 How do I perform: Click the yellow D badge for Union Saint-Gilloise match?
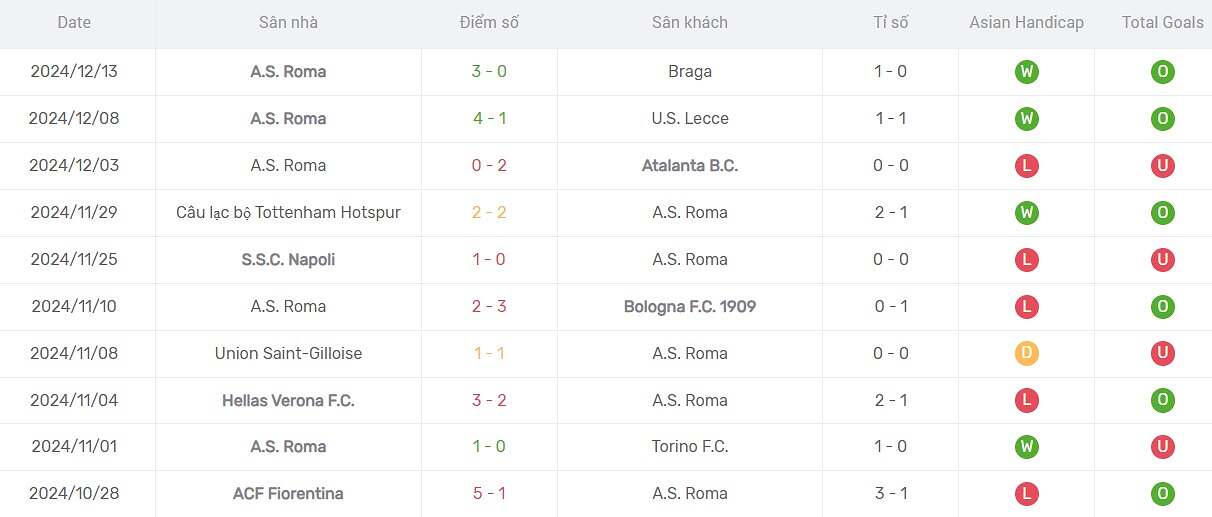coord(1026,354)
